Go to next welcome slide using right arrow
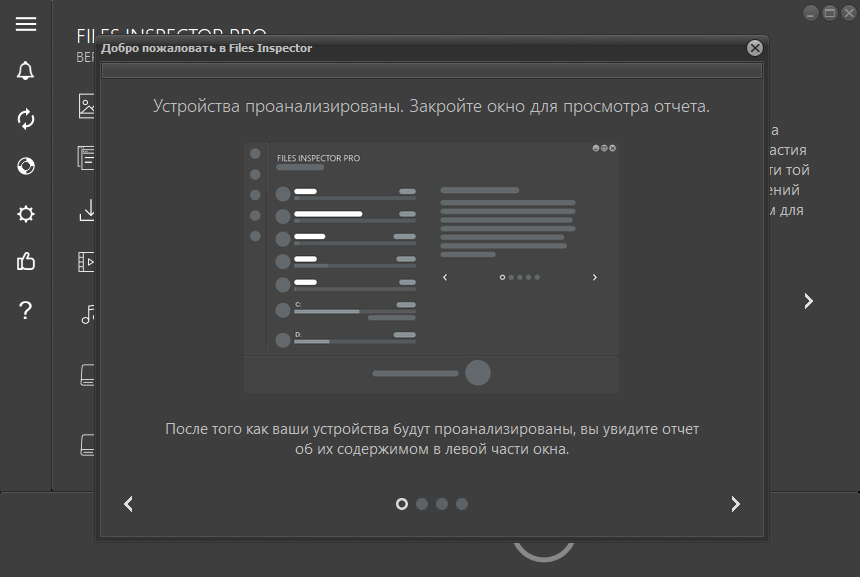The height and width of the screenshot is (577, 860). click(x=735, y=504)
